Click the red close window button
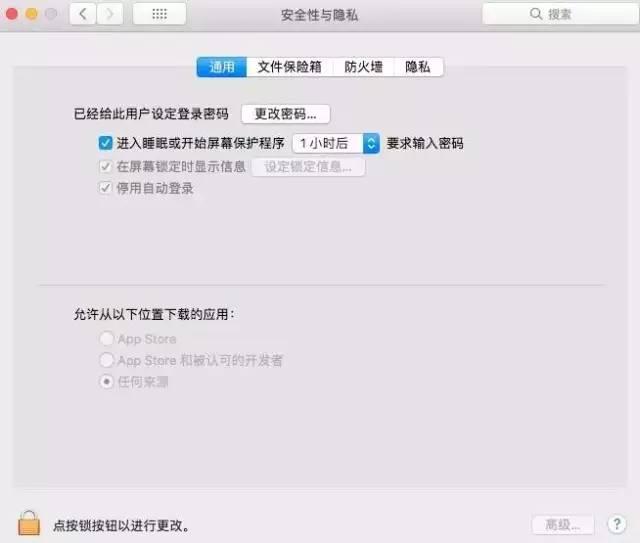640x543 pixels. click(12, 14)
